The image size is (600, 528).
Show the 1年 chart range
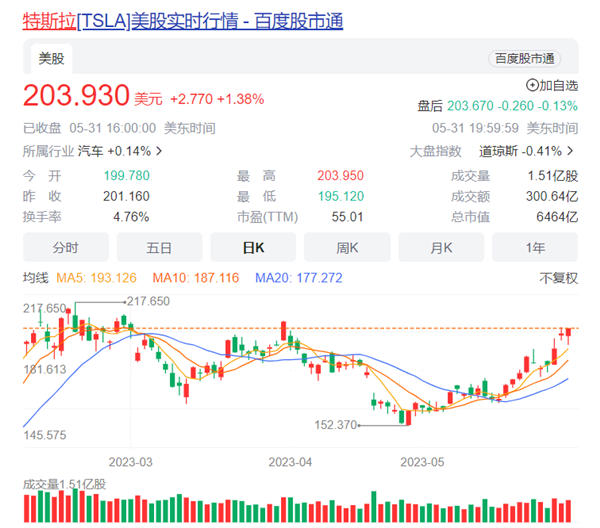(x=535, y=248)
